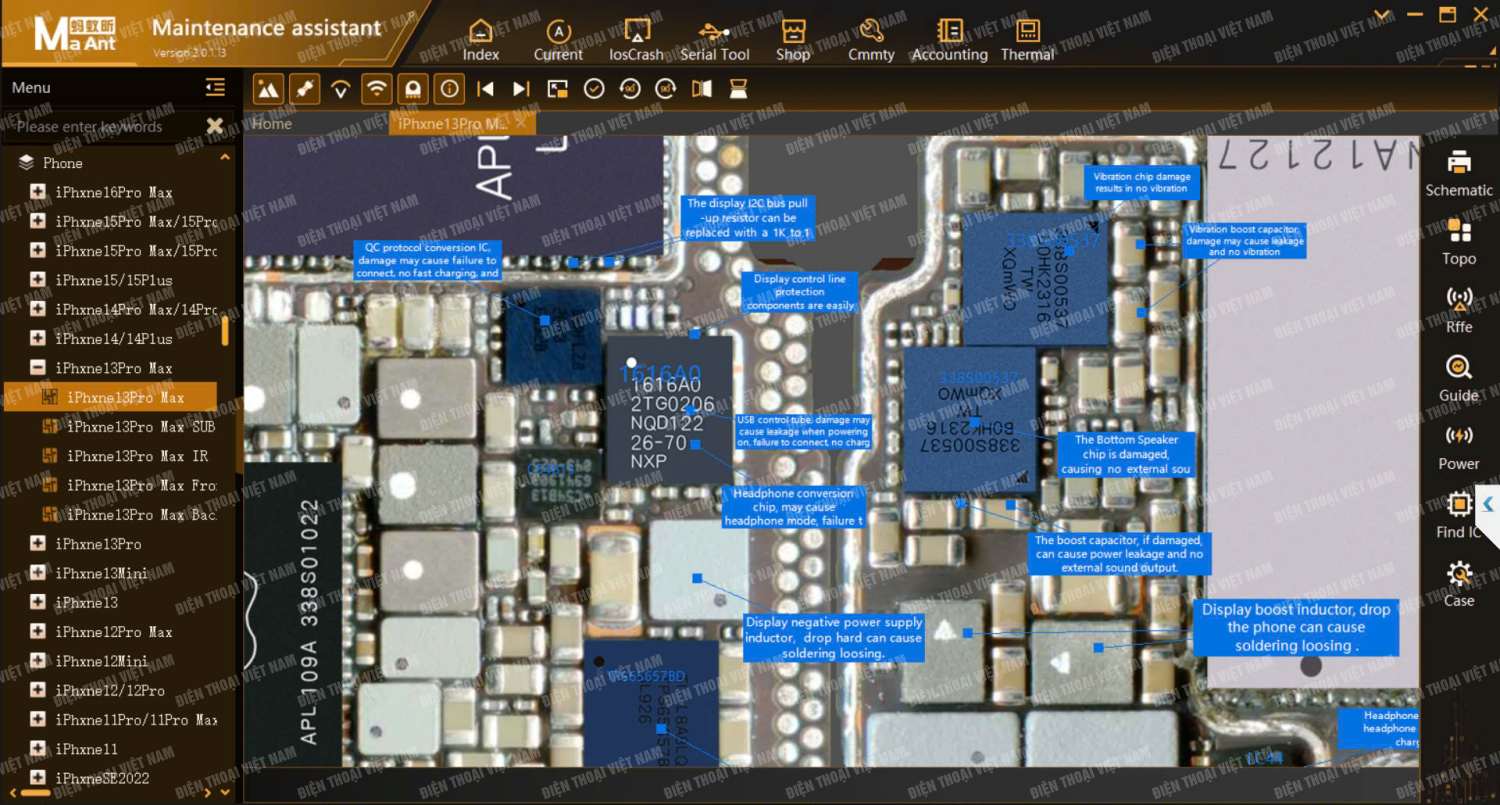Toggle the mountain image toolbar button
The height and width of the screenshot is (805, 1500).
click(x=268, y=89)
